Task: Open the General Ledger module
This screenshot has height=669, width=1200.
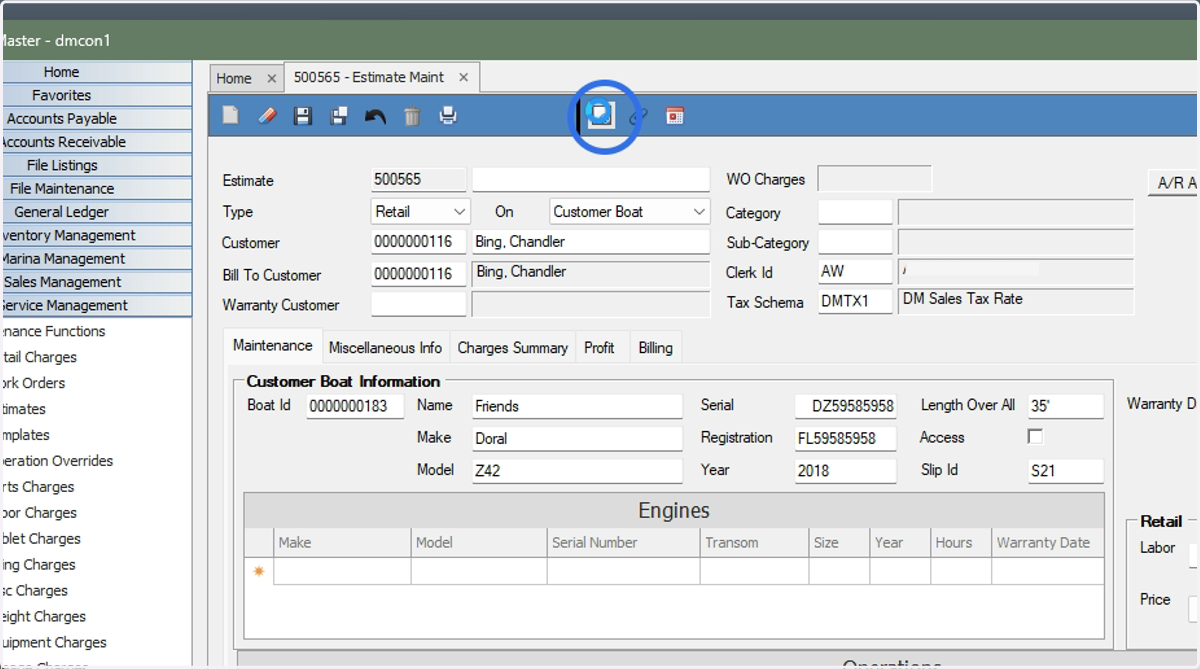Action: (96, 212)
